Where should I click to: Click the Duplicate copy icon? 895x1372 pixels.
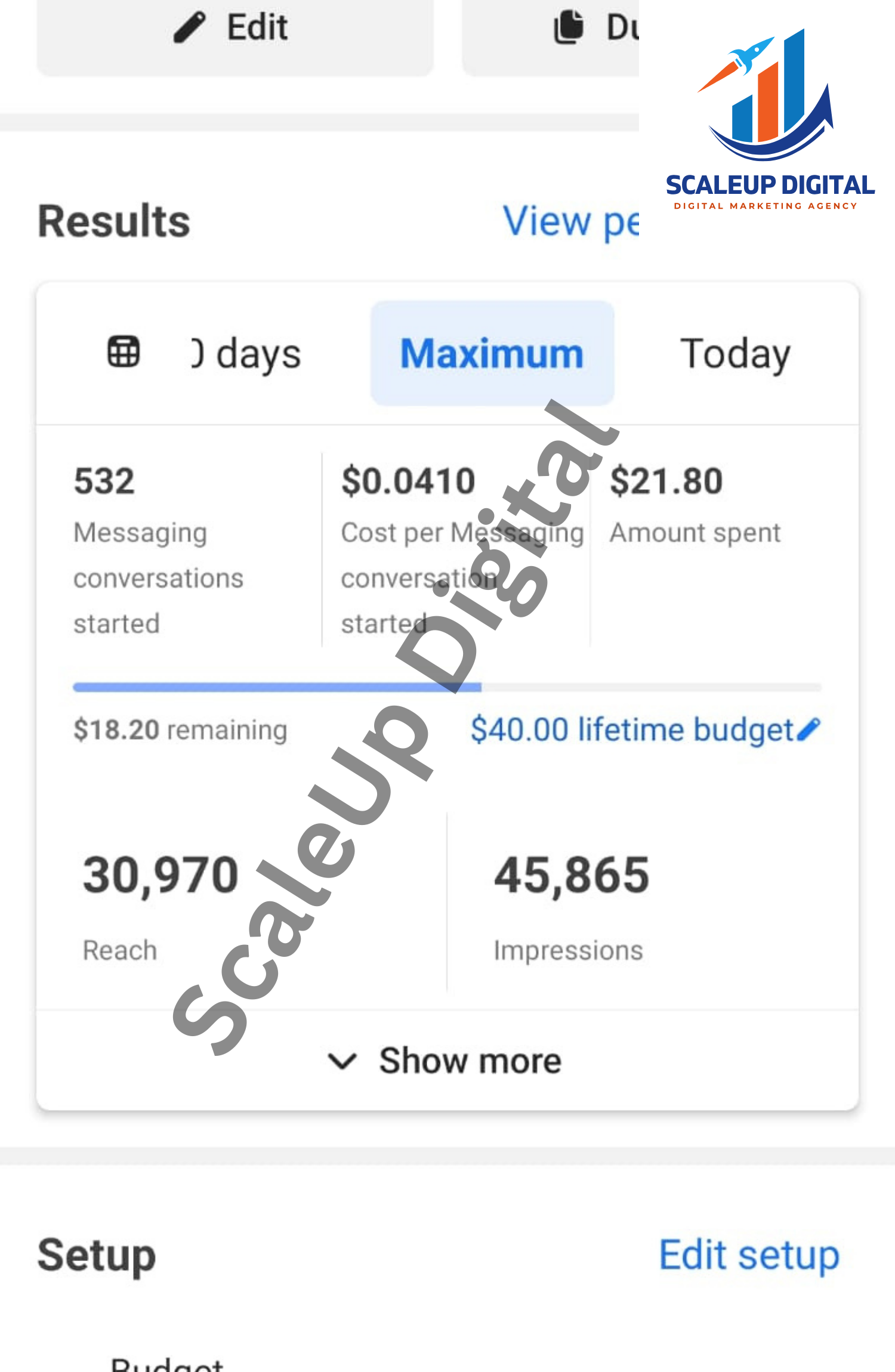click(568, 27)
